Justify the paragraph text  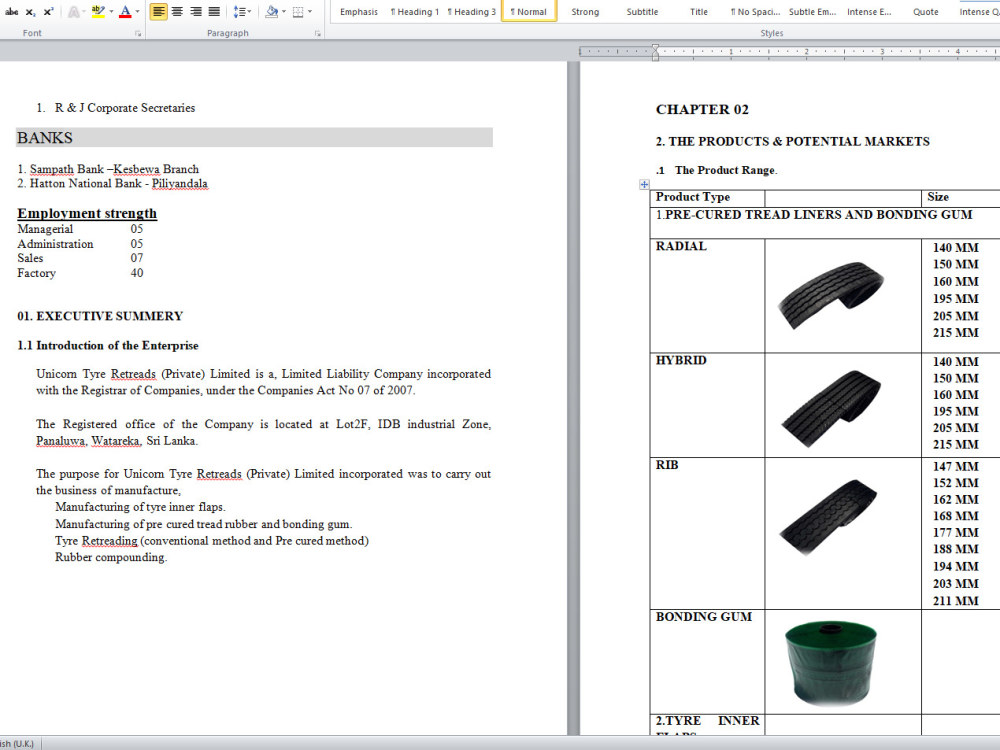(214, 11)
